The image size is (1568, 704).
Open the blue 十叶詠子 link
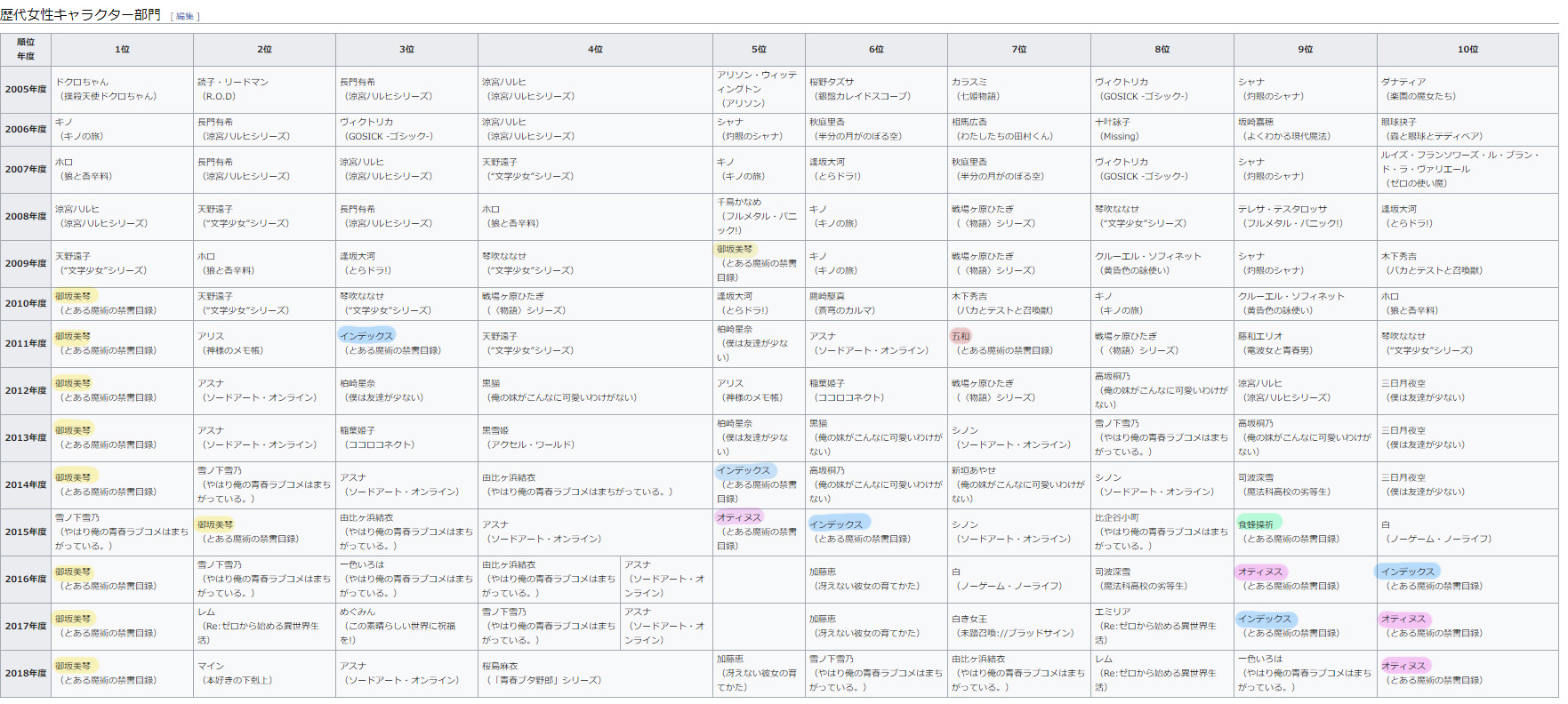pyautogui.click(x=1112, y=123)
